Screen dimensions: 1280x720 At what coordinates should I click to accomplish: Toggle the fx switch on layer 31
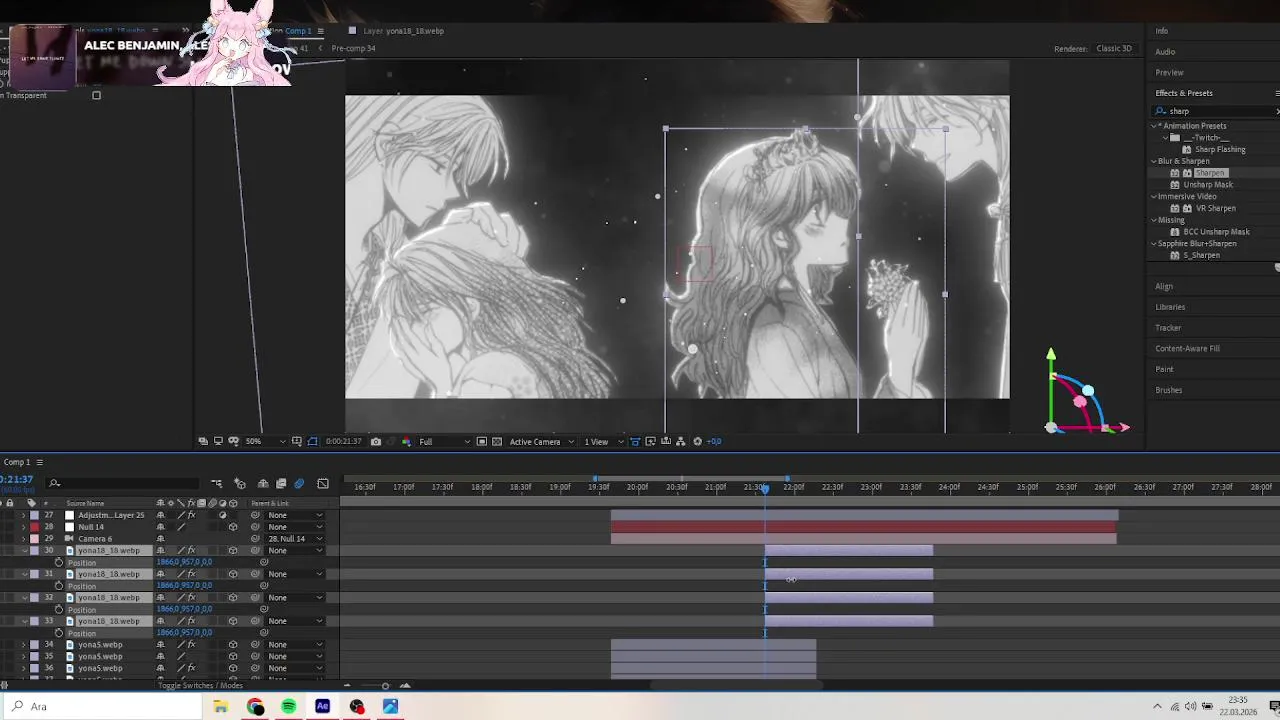(x=191, y=574)
